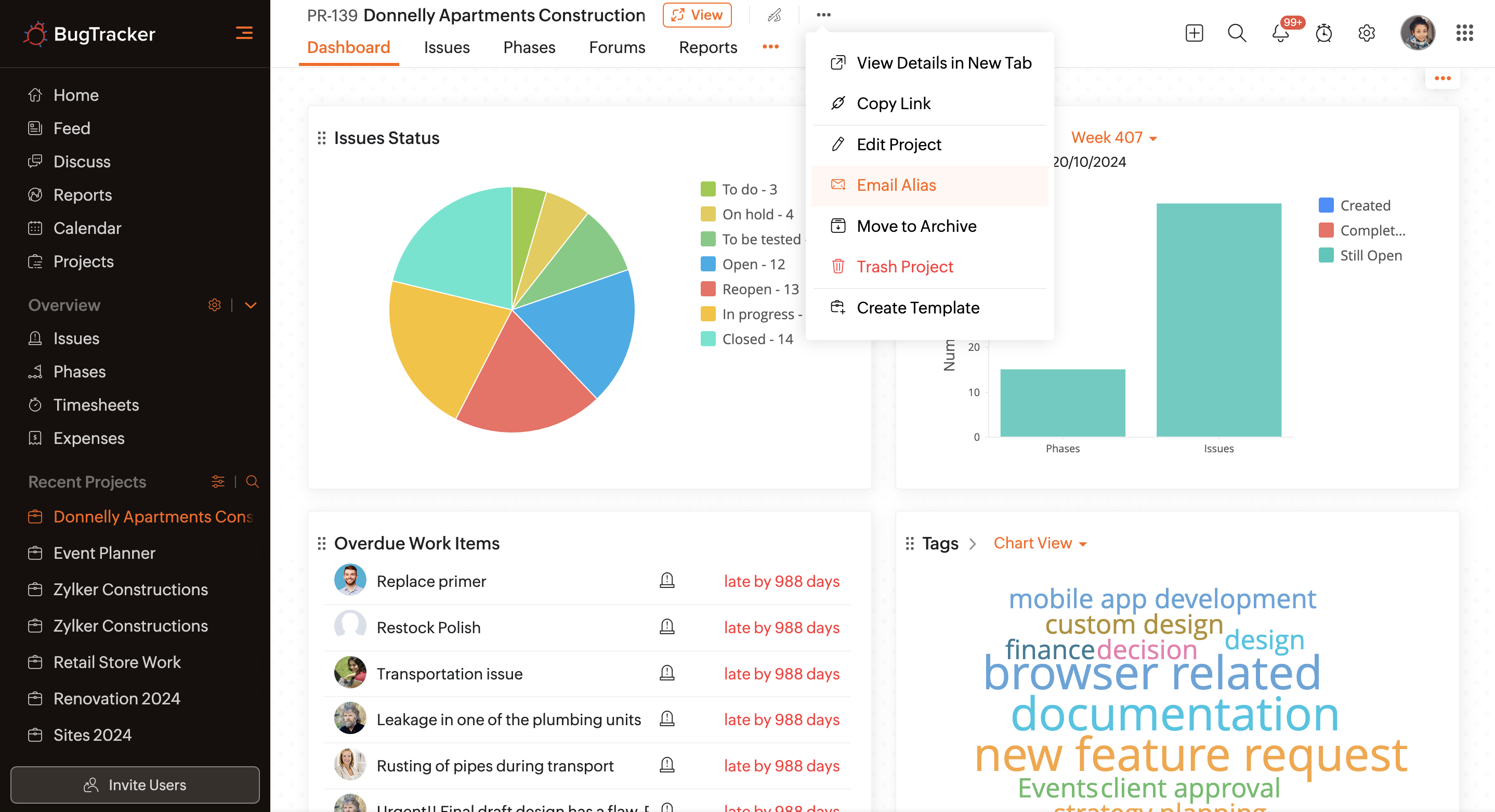Screen dimensions: 1495x812
Task: Collapse the Overview section chevron
Action: pos(251,305)
